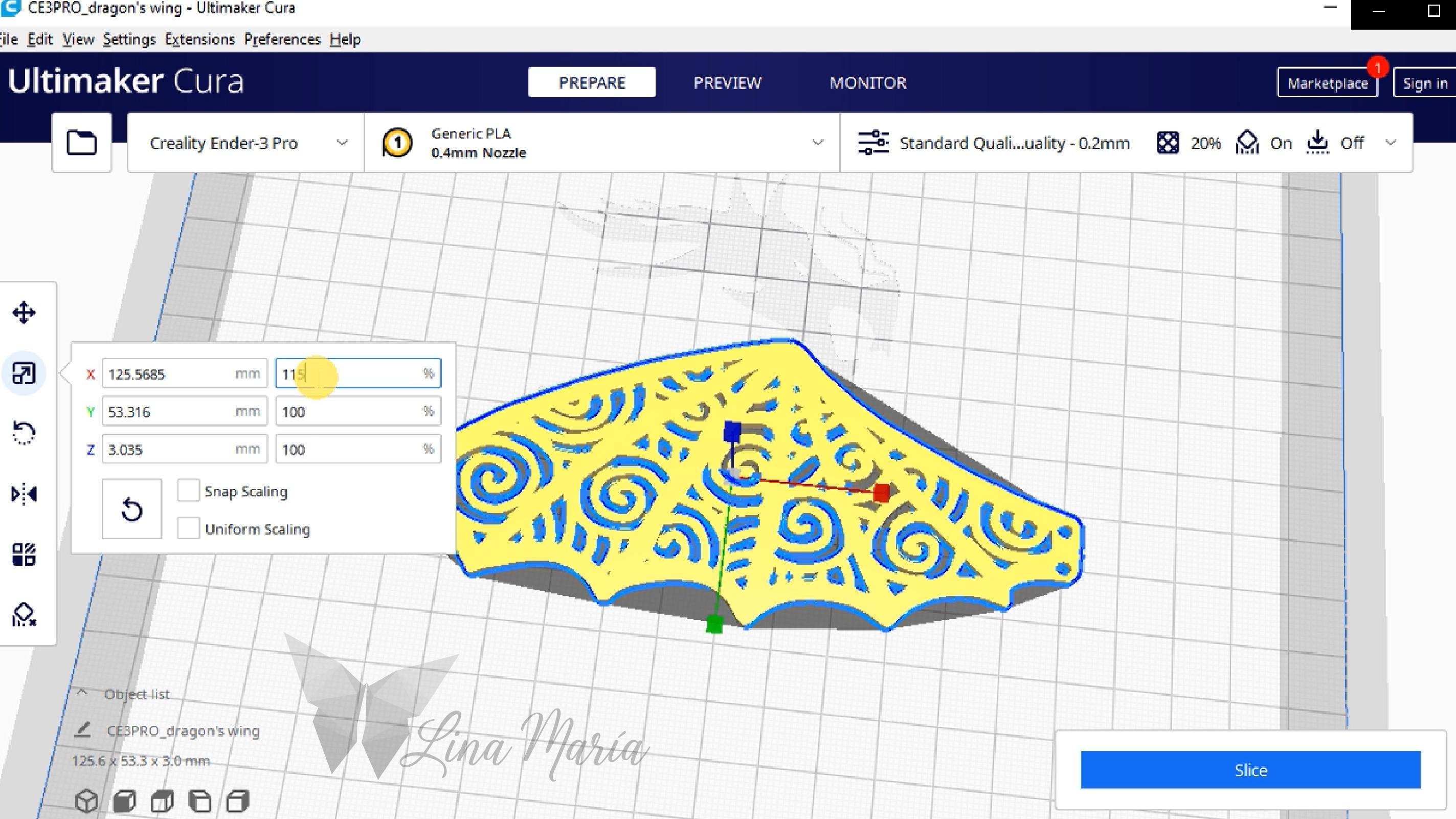Switch to the PREPARE stage
1456x819 pixels.
(x=592, y=82)
